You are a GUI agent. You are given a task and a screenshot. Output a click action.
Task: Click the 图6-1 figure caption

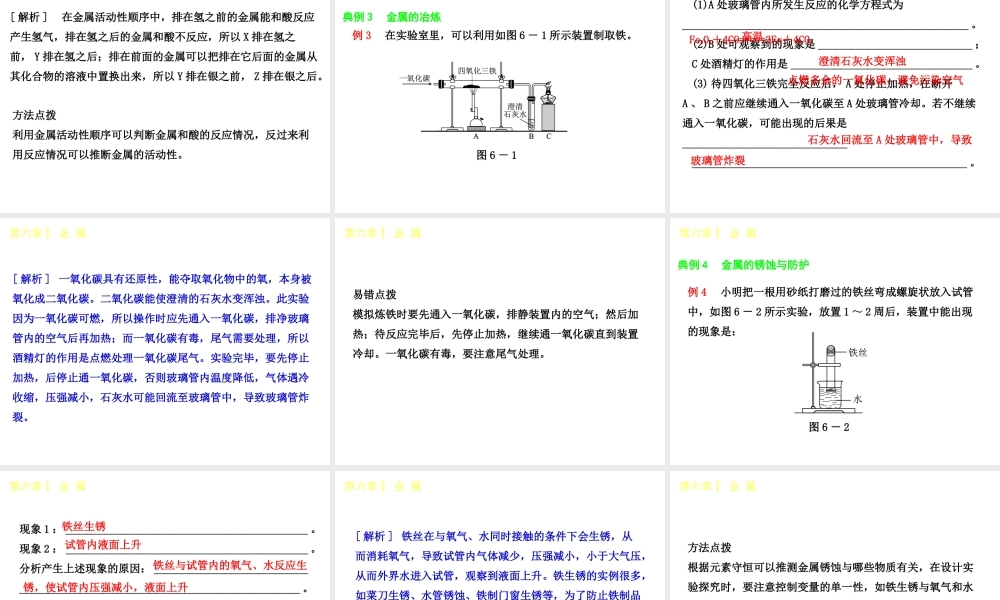coord(496,155)
